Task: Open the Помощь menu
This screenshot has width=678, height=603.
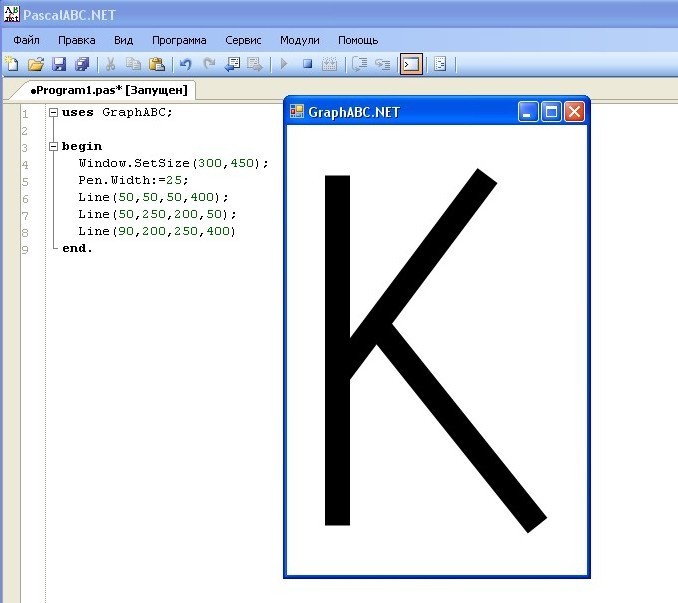Action: [358, 40]
